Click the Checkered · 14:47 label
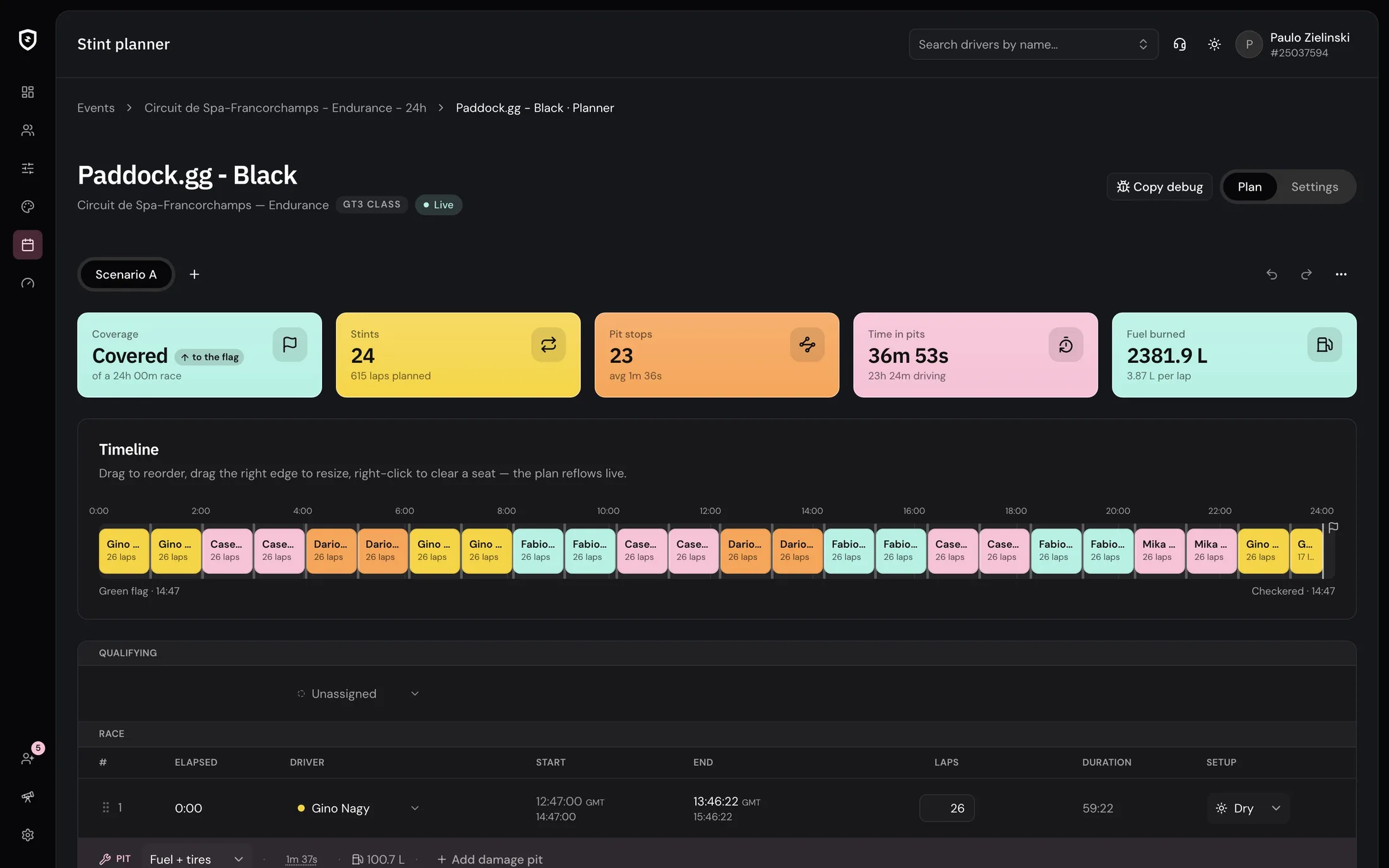Image resolution: width=1389 pixels, height=868 pixels. point(1293,591)
